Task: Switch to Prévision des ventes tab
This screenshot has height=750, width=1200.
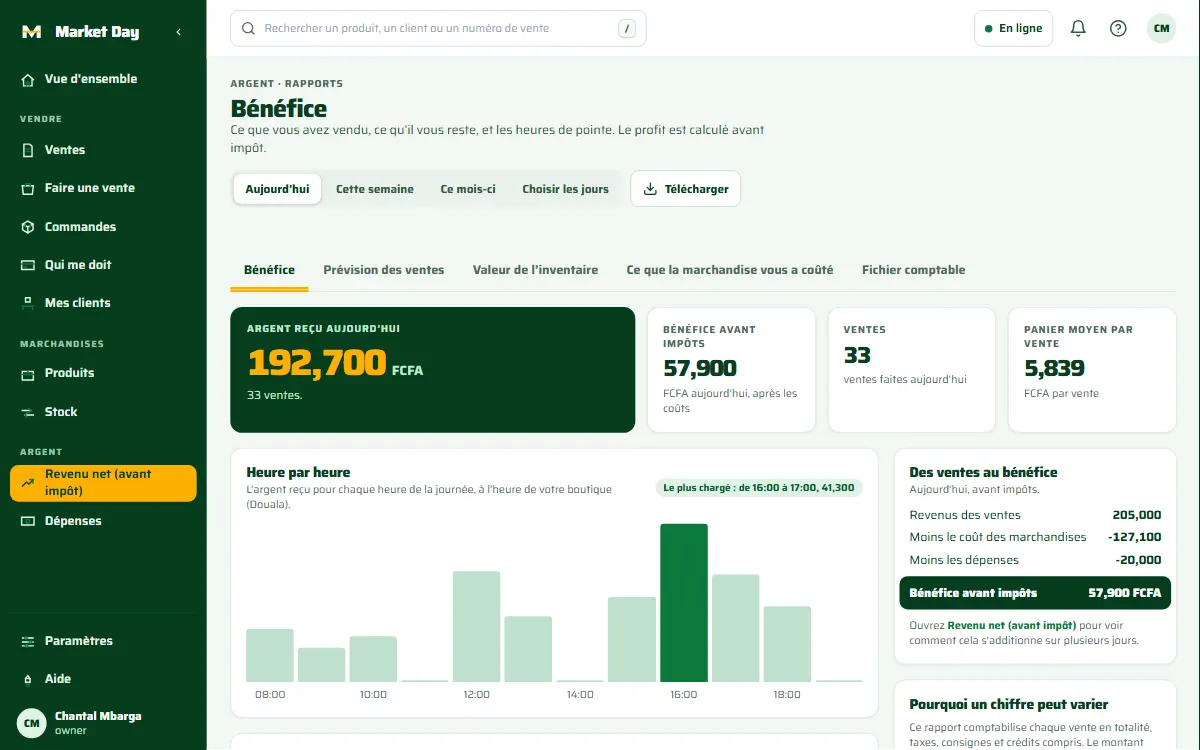Action: click(x=384, y=270)
